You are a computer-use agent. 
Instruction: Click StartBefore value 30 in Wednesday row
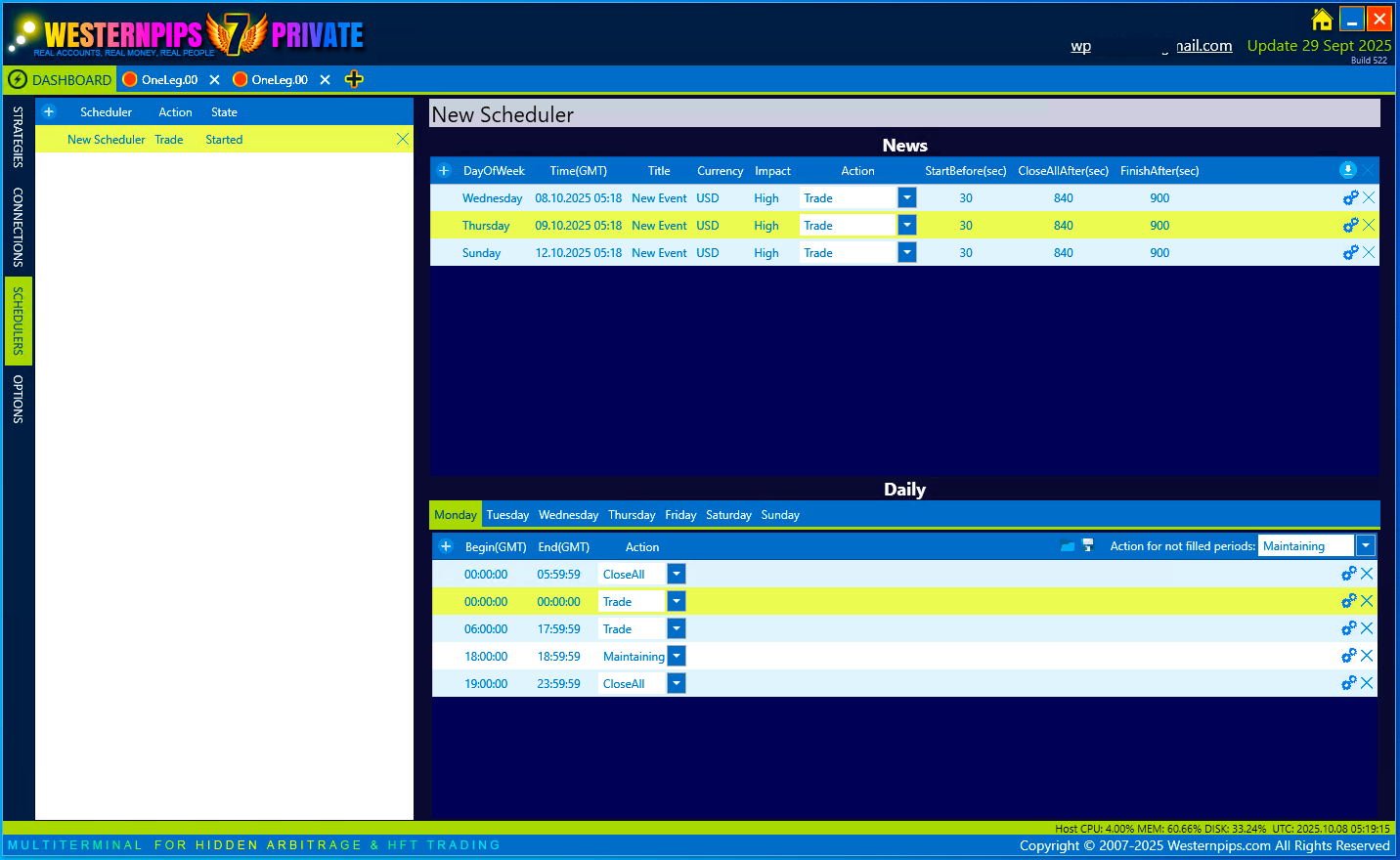pos(966,198)
